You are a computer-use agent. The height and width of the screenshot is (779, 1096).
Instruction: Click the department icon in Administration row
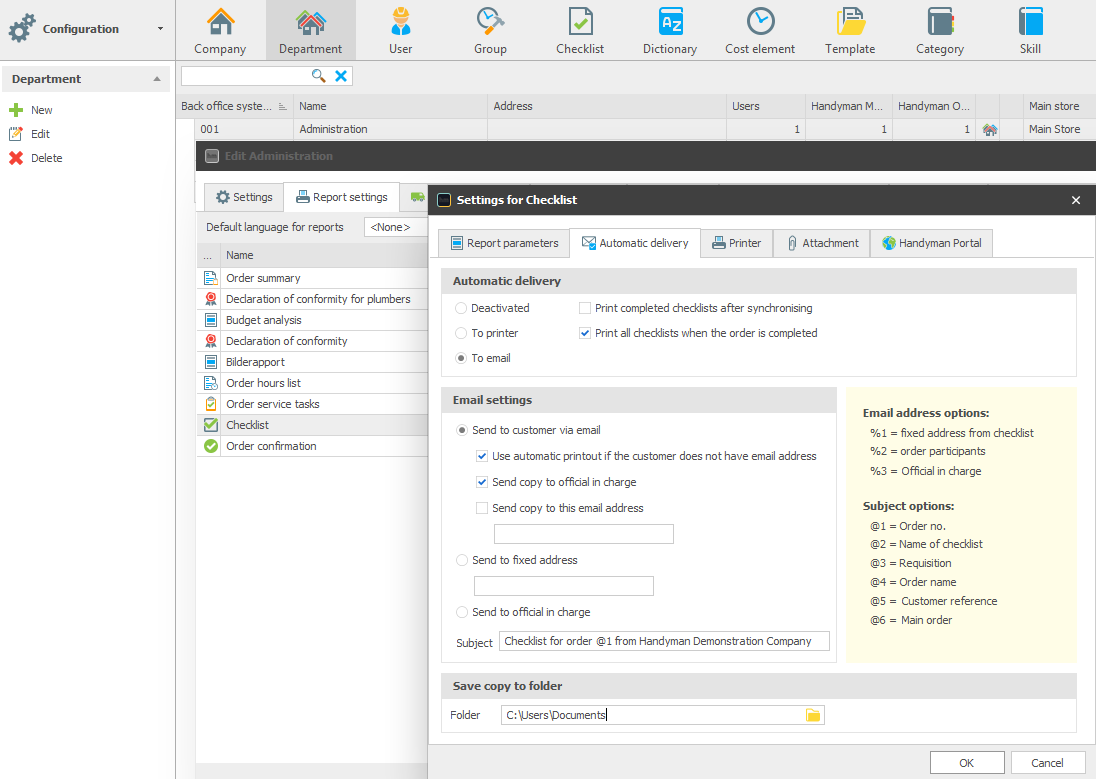coord(989,129)
